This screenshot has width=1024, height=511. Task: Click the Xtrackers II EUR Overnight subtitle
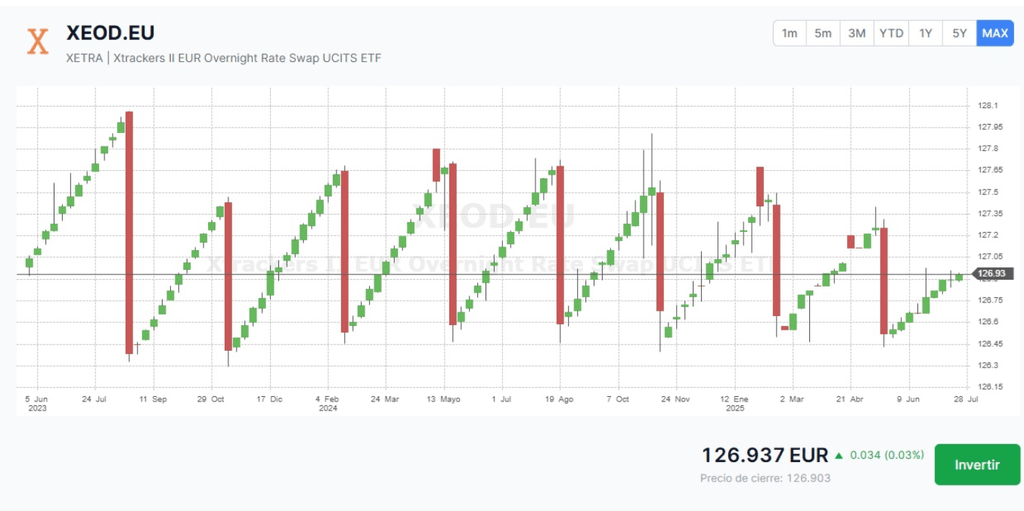pos(223,58)
